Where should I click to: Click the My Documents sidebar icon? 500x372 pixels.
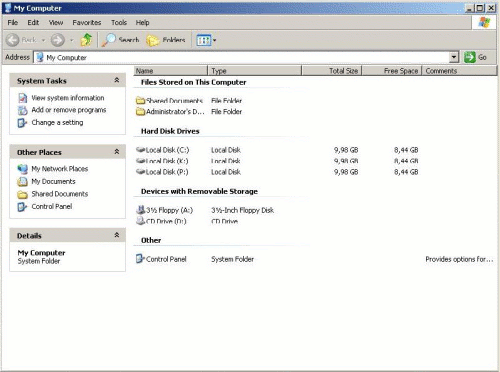coord(22,181)
